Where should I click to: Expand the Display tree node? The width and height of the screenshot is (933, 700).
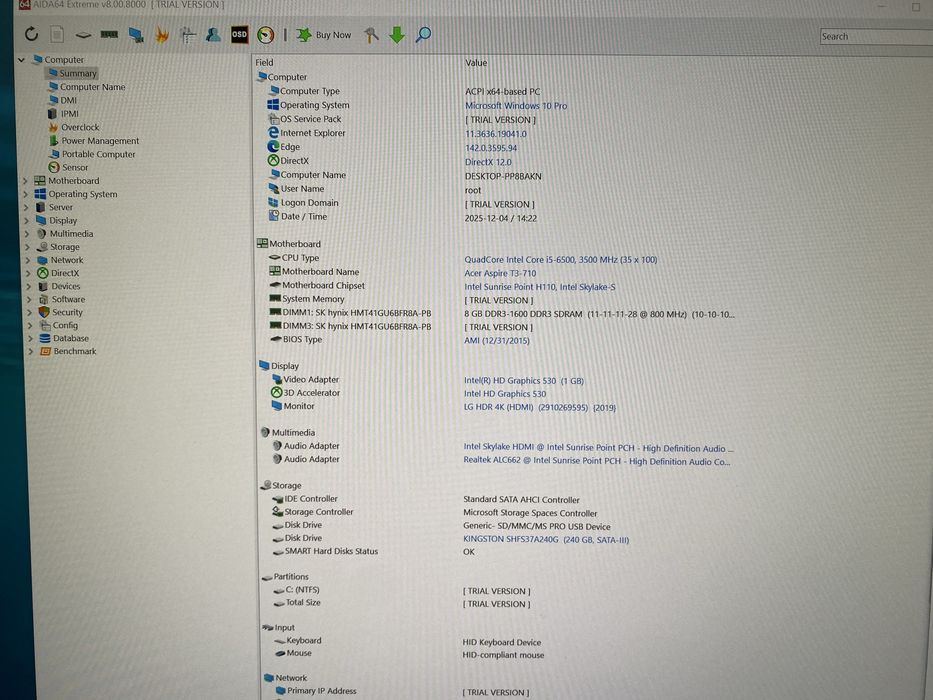point(27,220)
